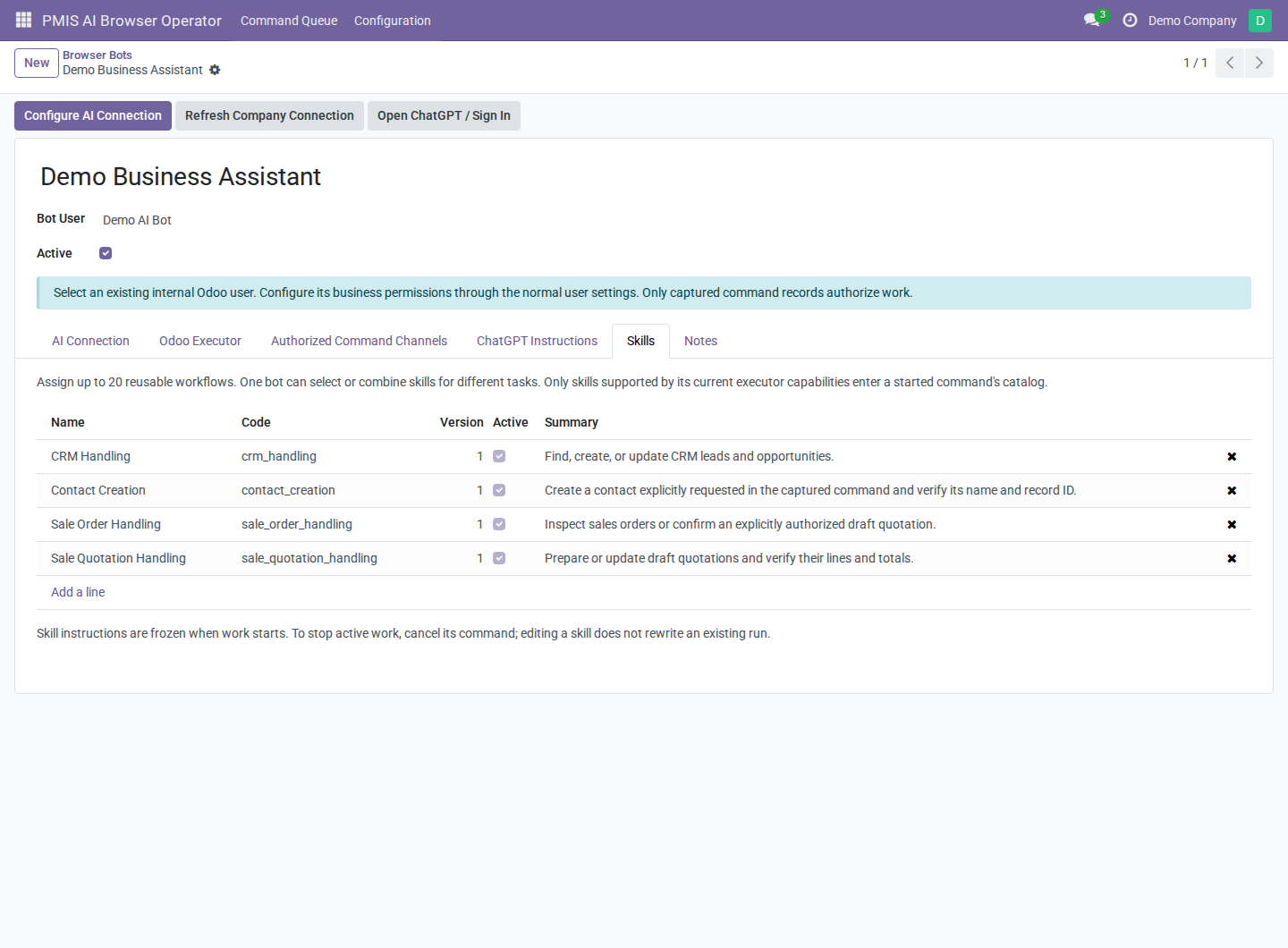This screenshot has width=1288, height=948.
Task: Click the sale_quotation_handling code cell
Action: (x=309, y=558)
